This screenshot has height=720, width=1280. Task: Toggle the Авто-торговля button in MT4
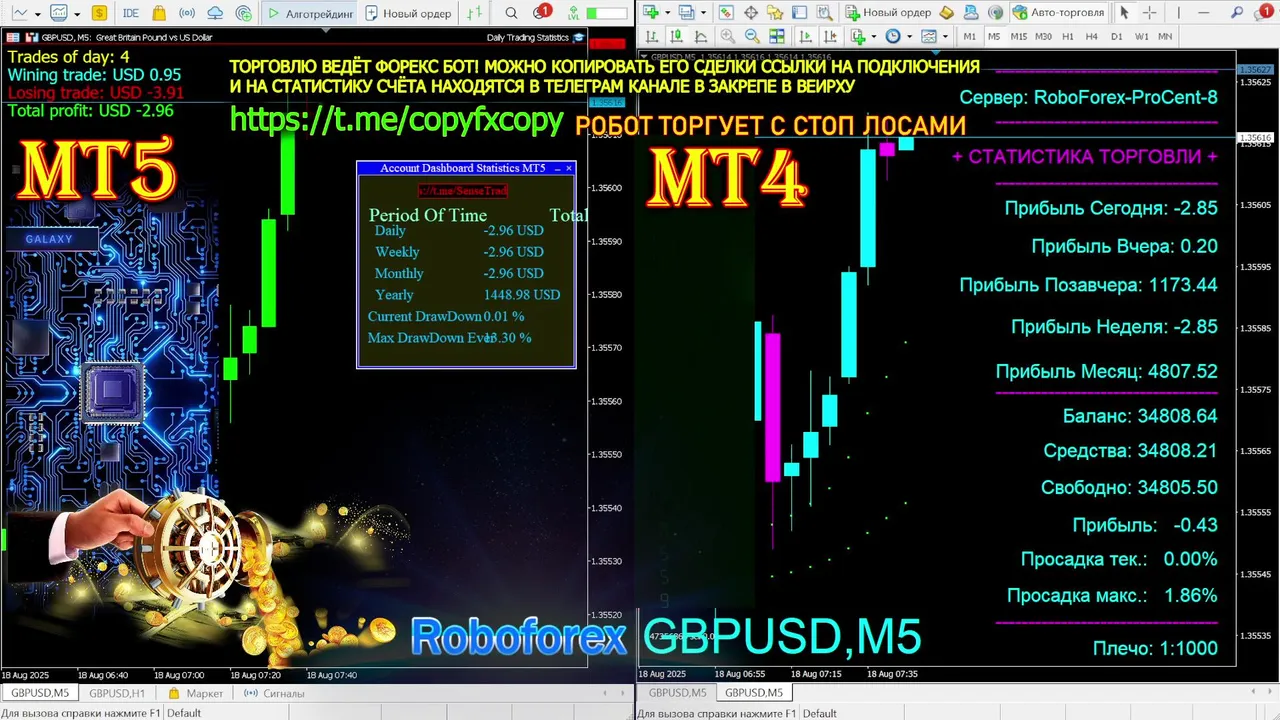(x=1059, y=13)
